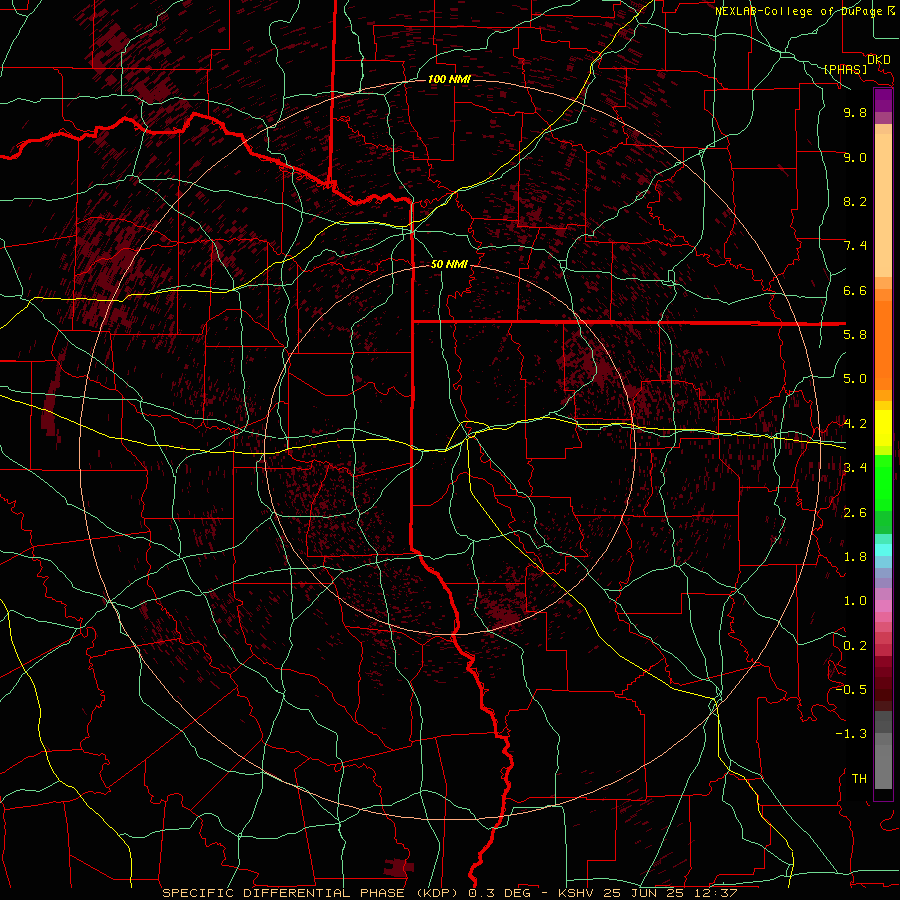Click the 0.2 legend value
The width and height of the screenshot is (900, 900).
855,646
